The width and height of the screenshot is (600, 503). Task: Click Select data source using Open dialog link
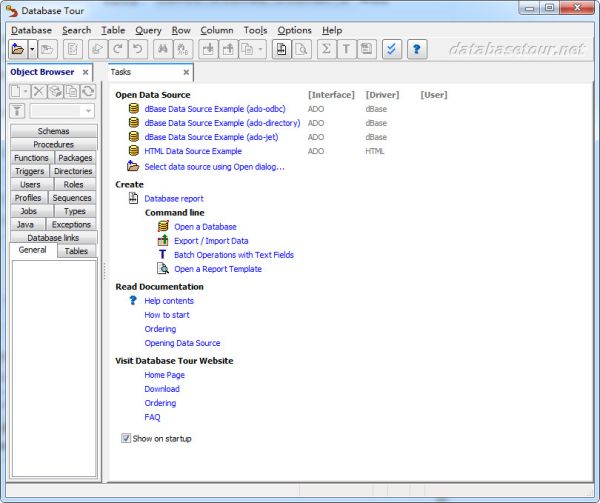coord(214,167)
